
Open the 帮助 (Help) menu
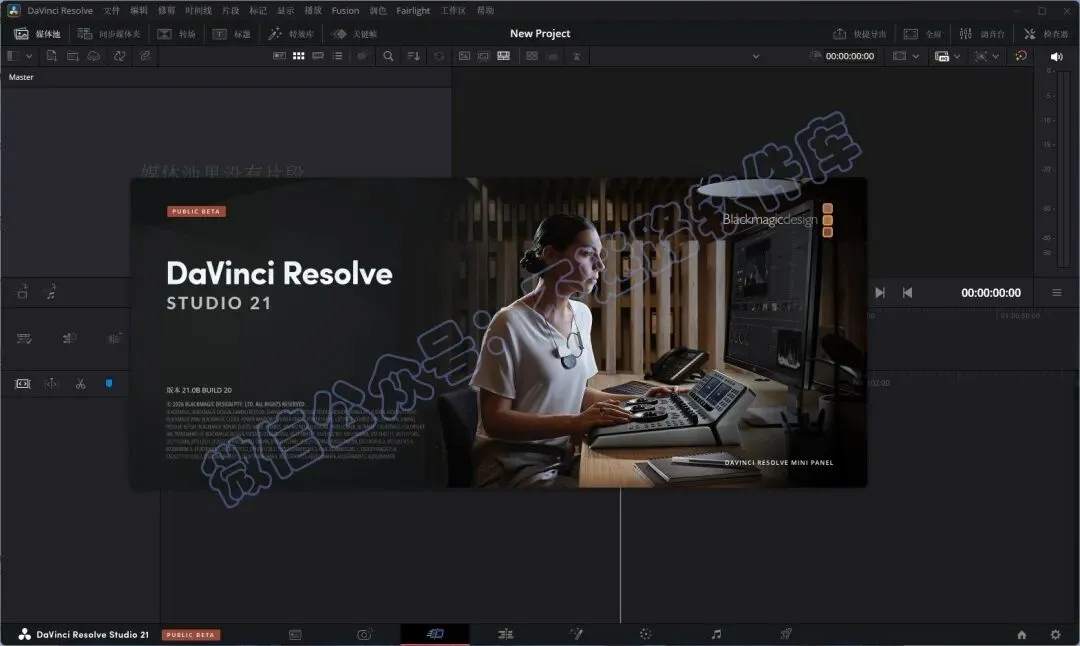click(486, 10)
